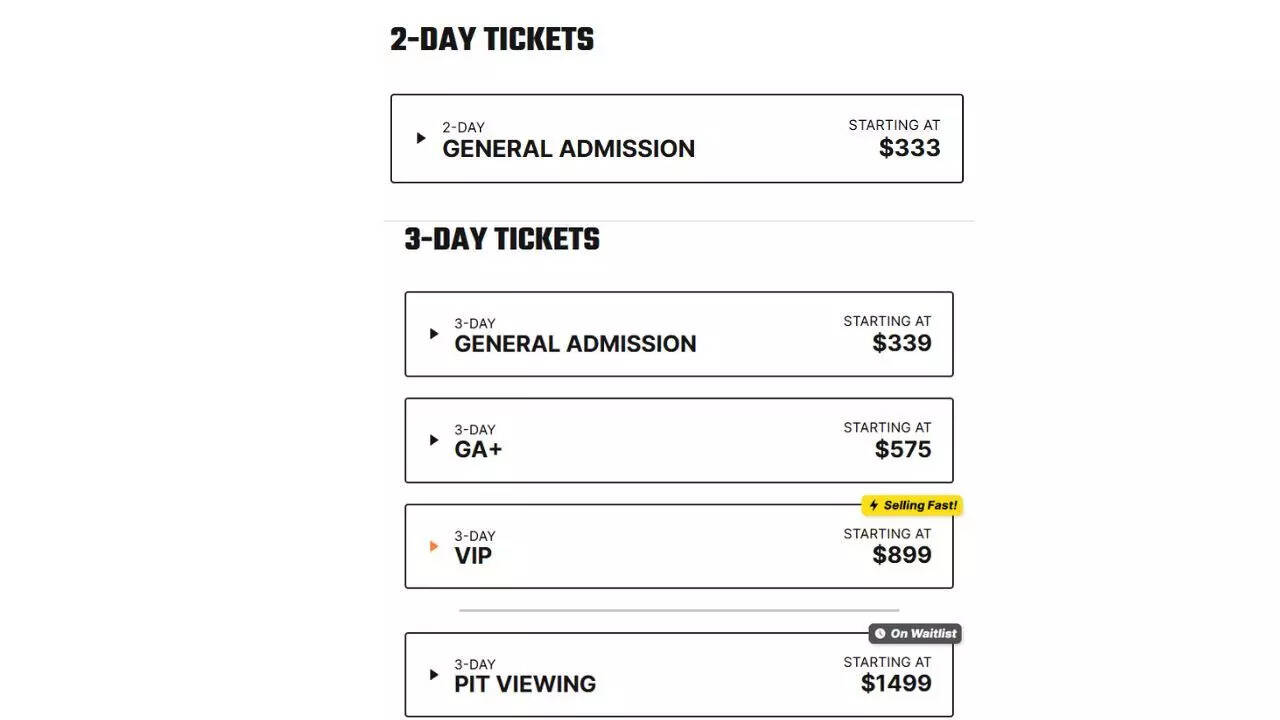
Task: Expand the 3-Day General Admission arrow
Action: pyautogui.click(x=434, y=334)
